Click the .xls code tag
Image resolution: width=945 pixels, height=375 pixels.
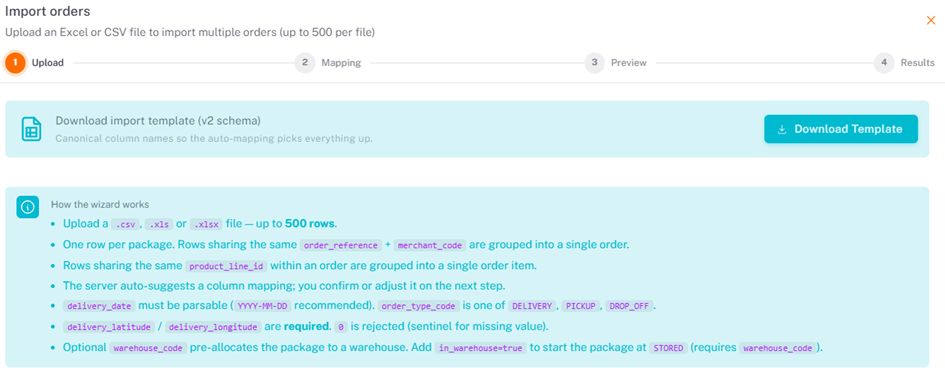point(159,224)
